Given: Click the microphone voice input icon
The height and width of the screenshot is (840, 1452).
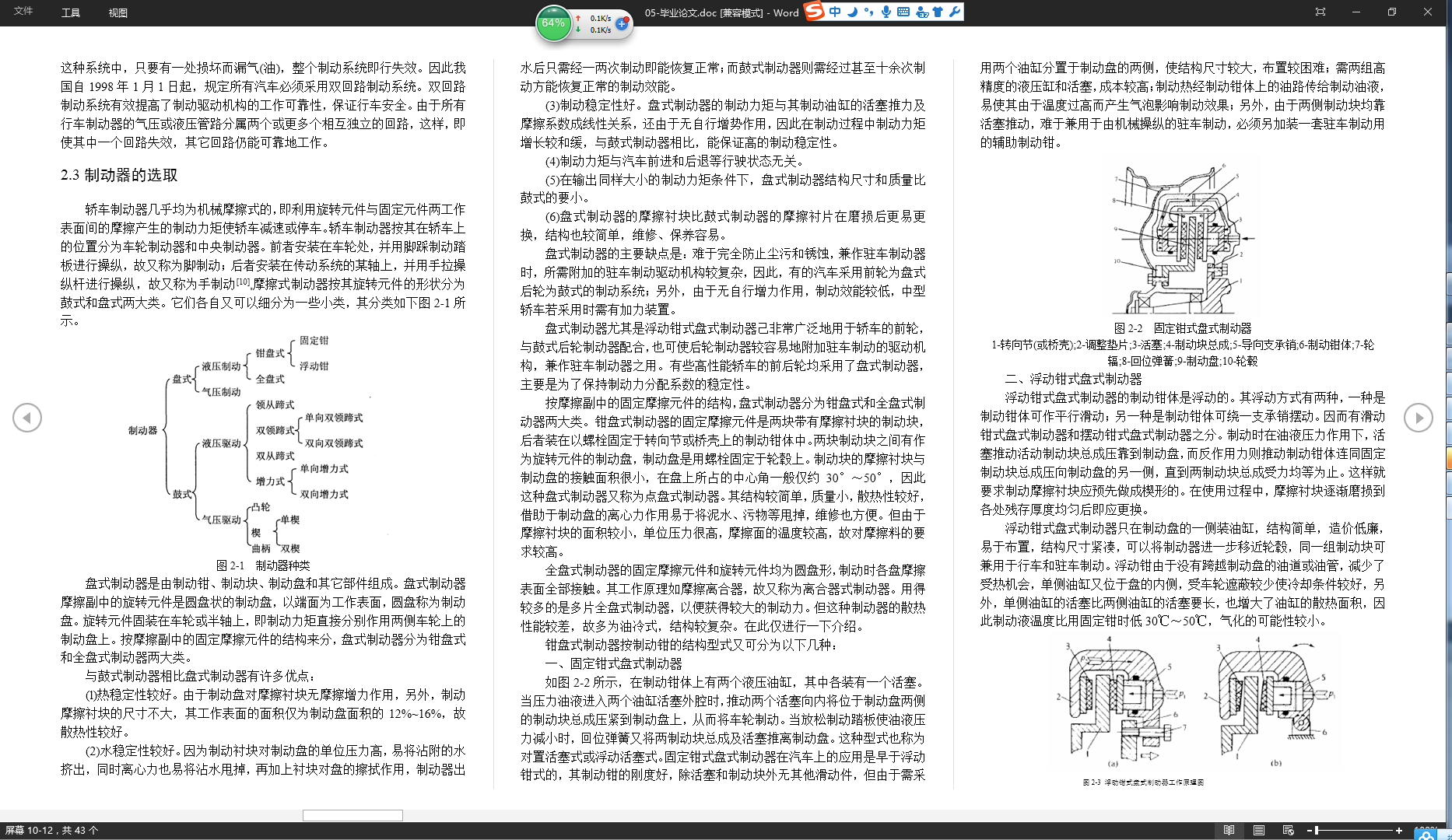Looking at the screenshot, I should tap(886, 12).
